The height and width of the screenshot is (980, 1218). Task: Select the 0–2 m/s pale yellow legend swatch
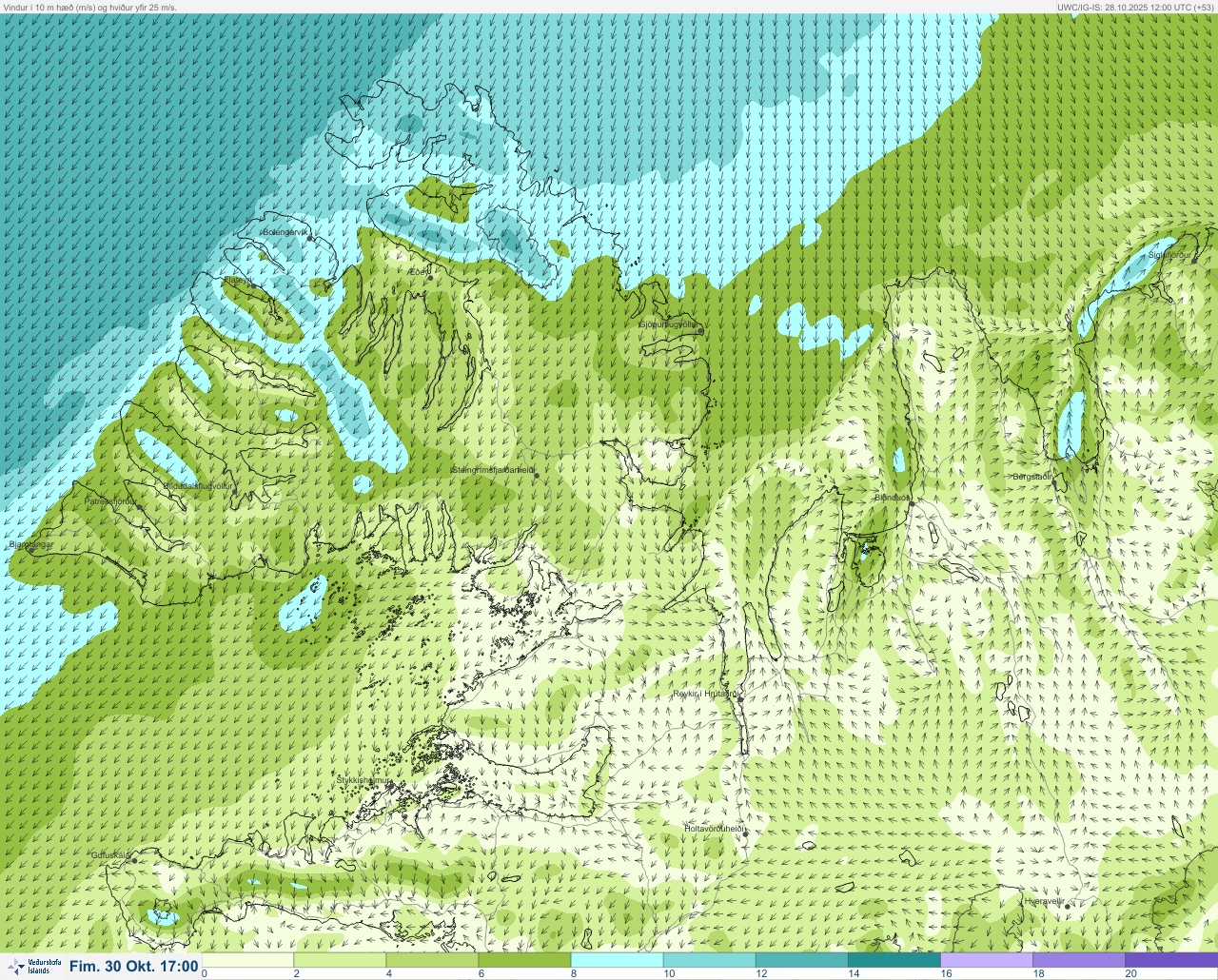[249, 960]
